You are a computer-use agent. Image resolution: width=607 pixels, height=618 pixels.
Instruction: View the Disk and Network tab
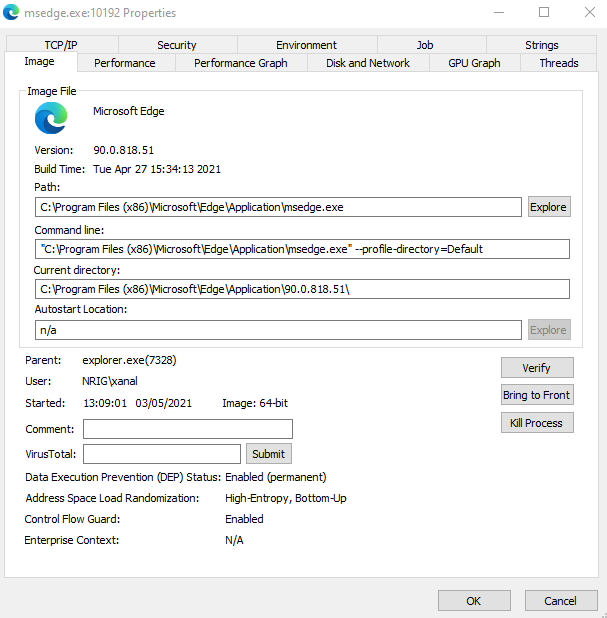pos(368,63)
